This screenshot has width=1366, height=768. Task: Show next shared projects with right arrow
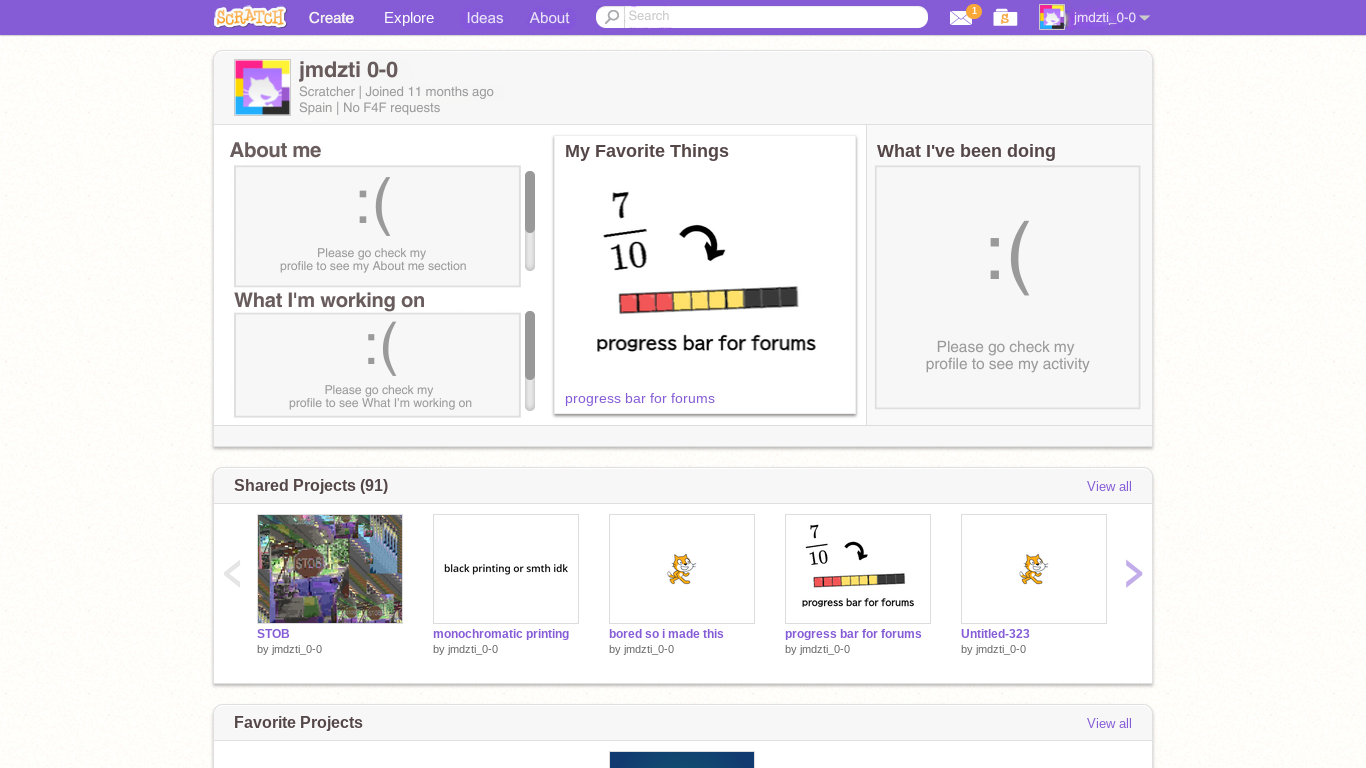point(1133,573)
